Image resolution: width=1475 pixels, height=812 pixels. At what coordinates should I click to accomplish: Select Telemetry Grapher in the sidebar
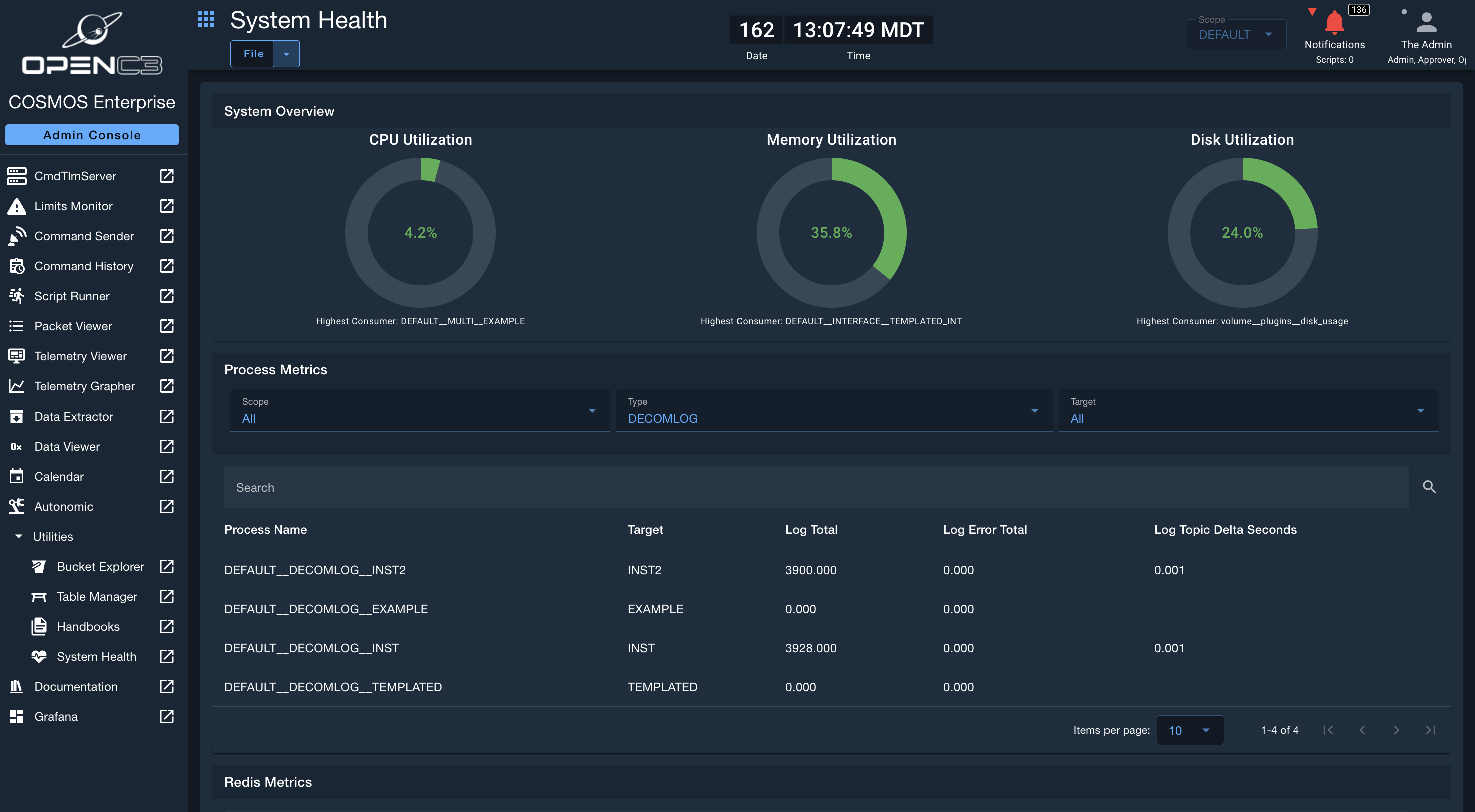tap(84, 386)
